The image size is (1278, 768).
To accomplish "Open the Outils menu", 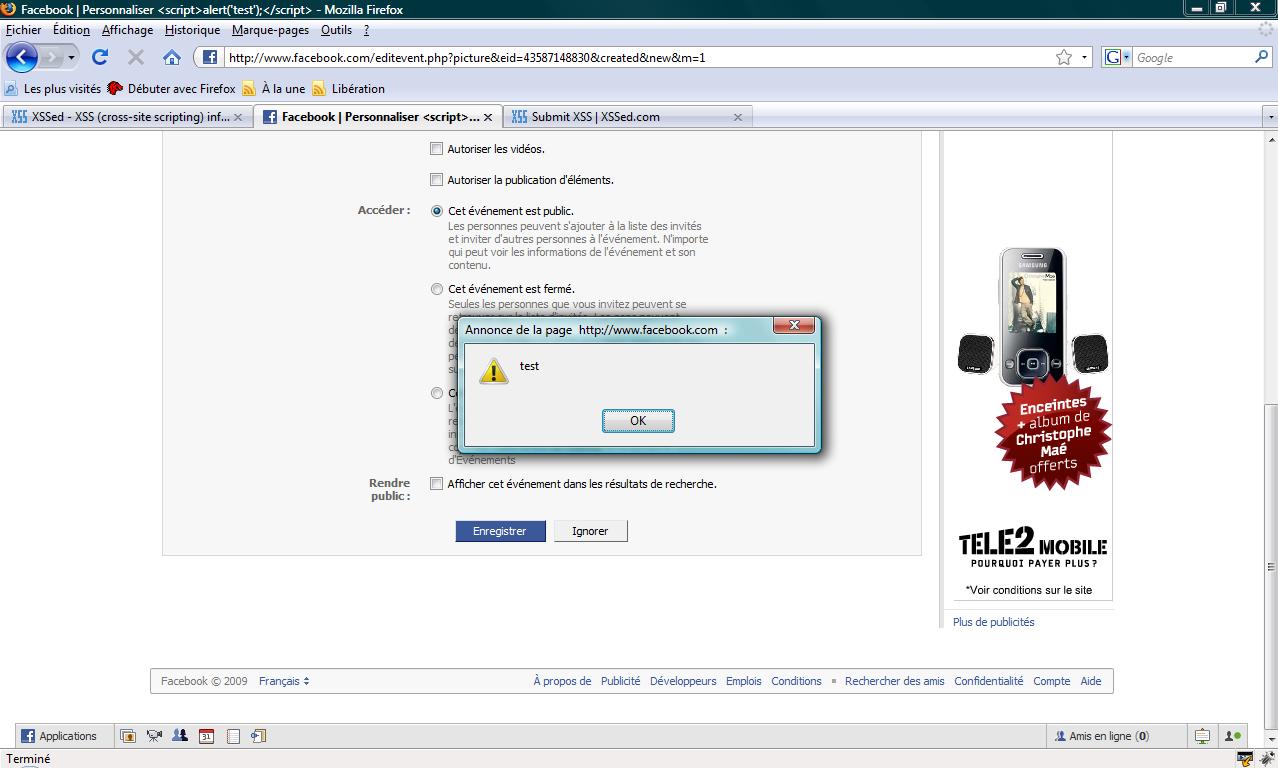I will tap(336, 30).
